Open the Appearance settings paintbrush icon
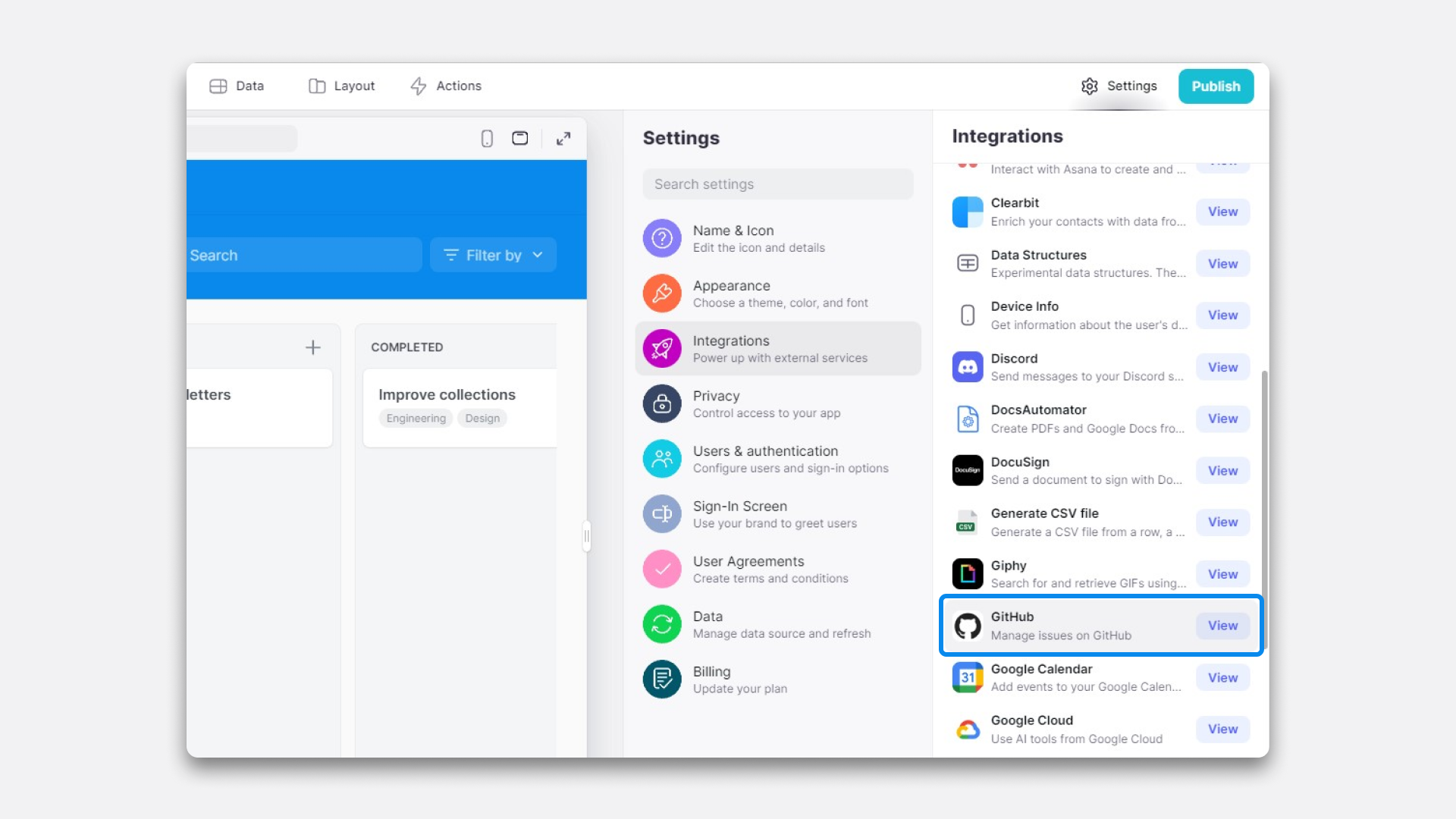 661,293
